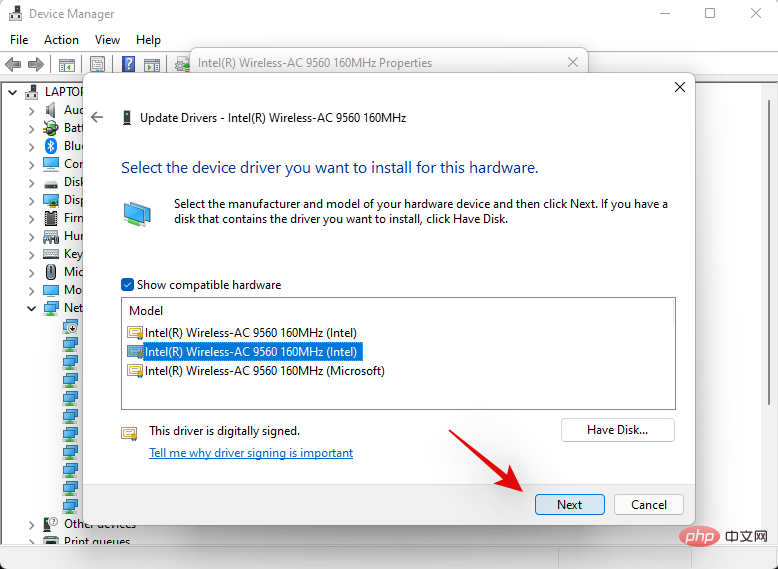Open 'Tell me why driver signing is important' link

[251, 452]
